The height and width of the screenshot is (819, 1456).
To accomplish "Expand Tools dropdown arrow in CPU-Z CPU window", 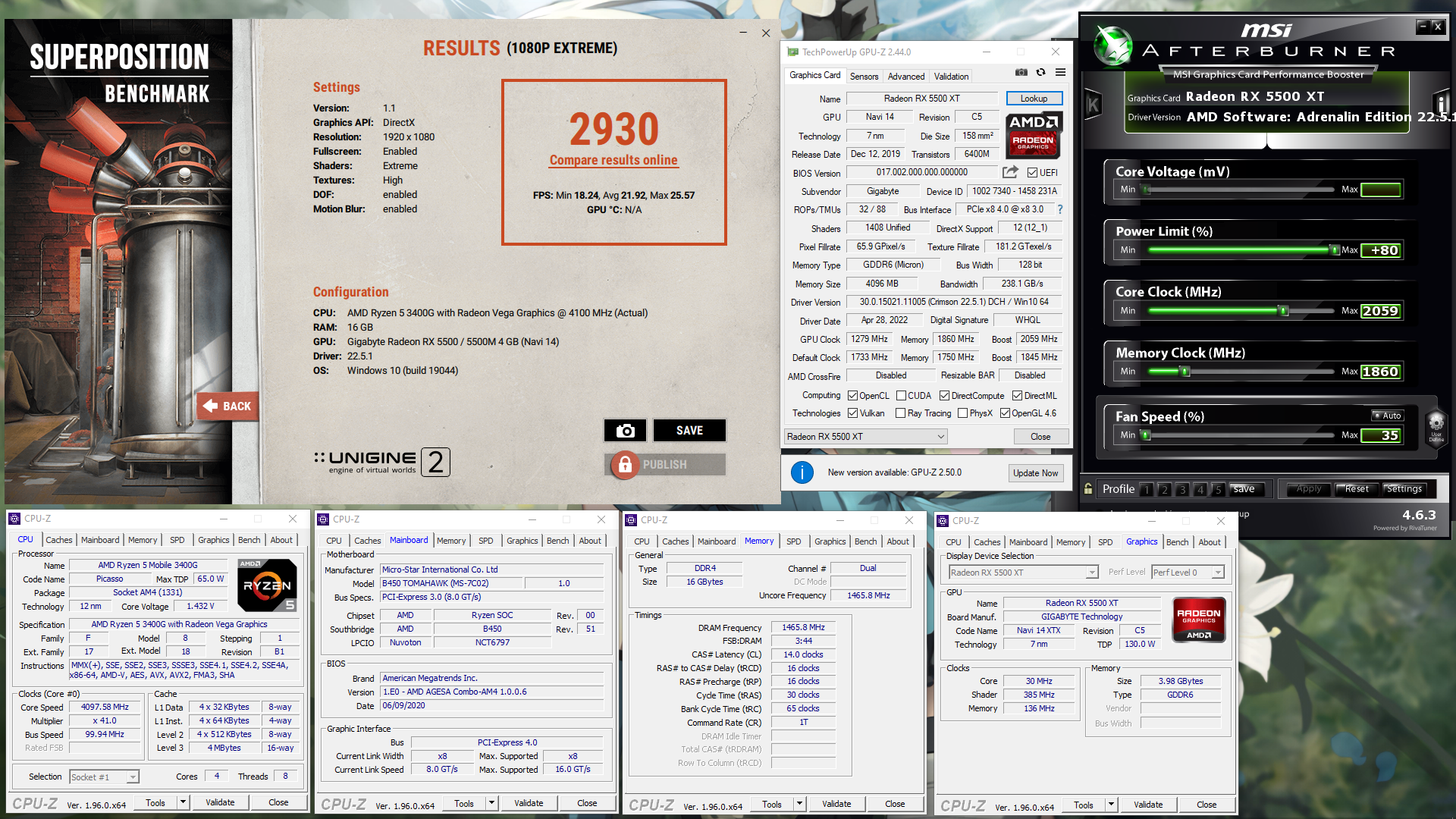I will pos(183,802).
